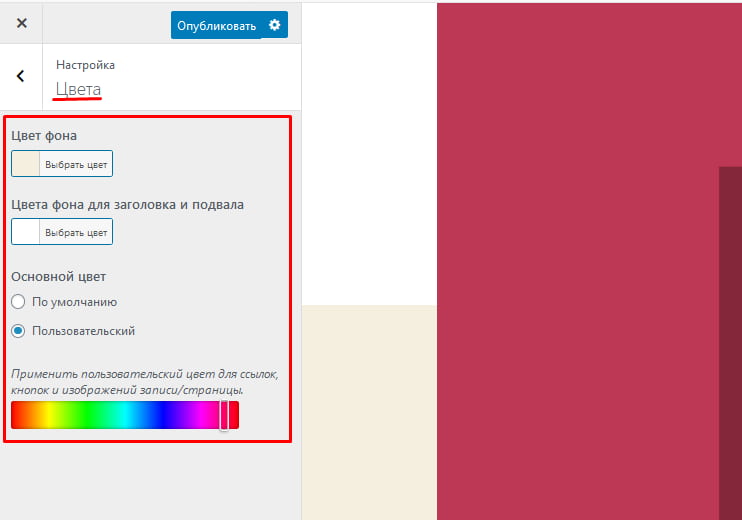Click the Основной цвет label

[58, 277]
